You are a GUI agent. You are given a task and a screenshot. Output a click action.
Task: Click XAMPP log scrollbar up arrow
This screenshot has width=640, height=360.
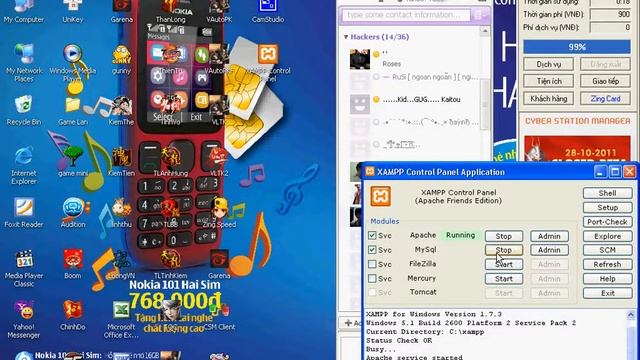click(x=631, y=314)
